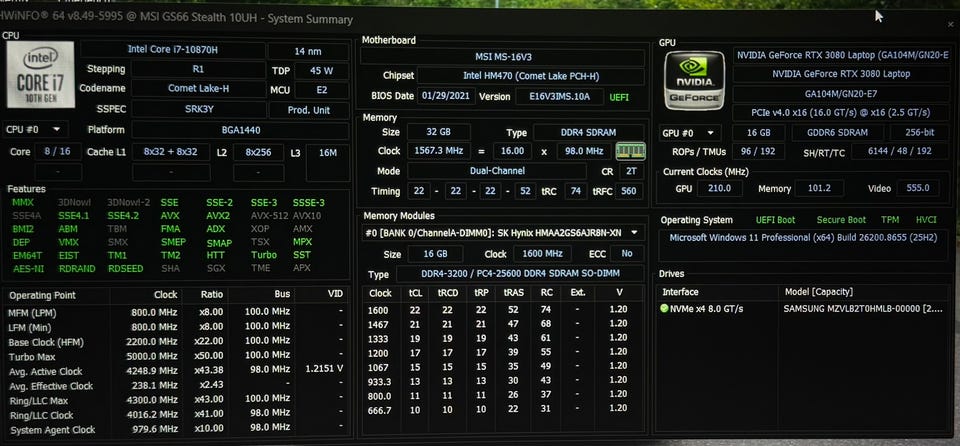The image size is (960, 446).
Task: Click the 1467 row in timing table
Action: pyautogui.click(x=502, y=323)
